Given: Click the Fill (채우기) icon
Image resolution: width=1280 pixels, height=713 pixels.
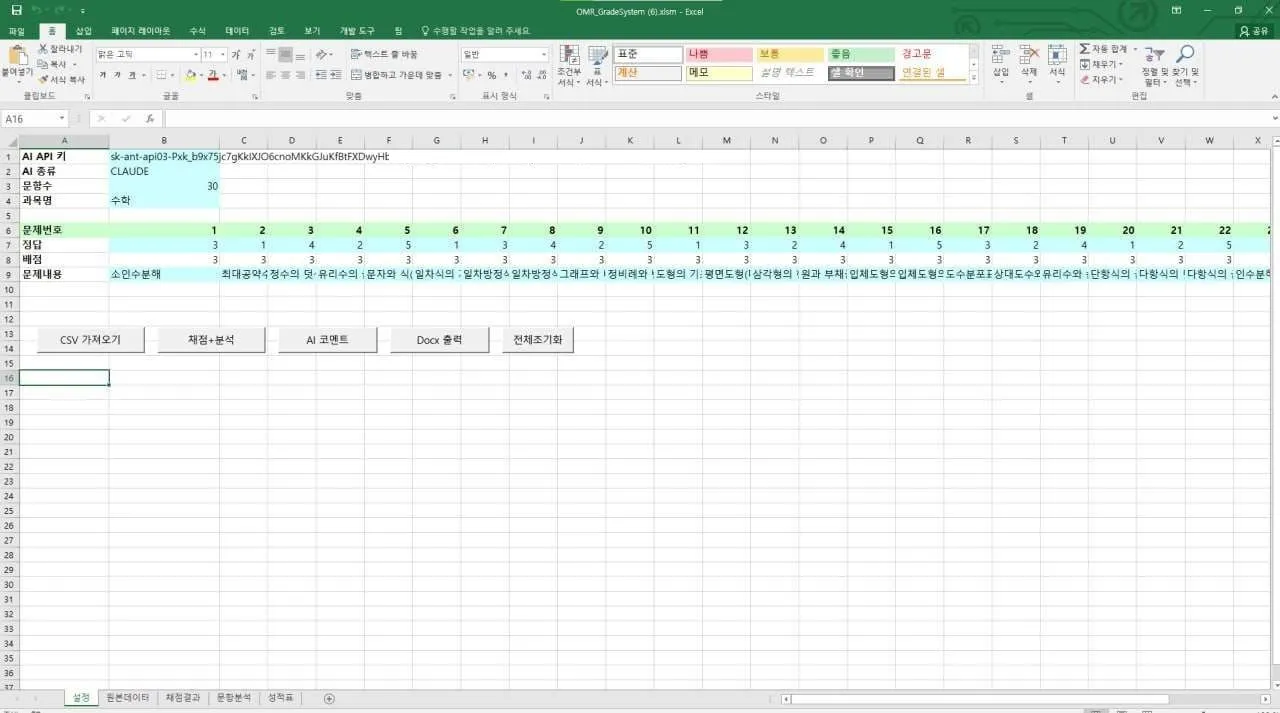Looking at the screenshot, I should 1085,64.
